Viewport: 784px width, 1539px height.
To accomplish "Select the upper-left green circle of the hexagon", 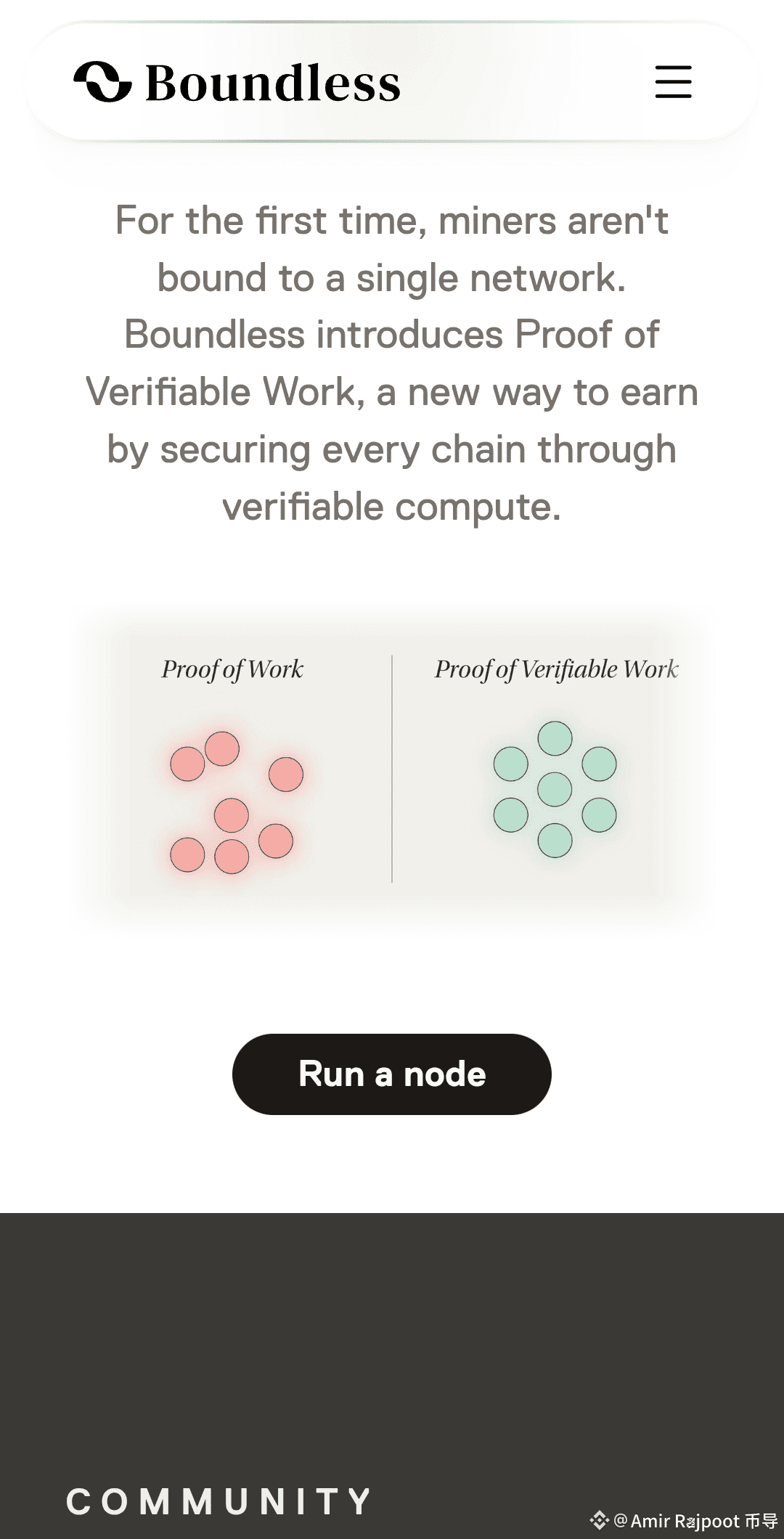I will pos(511,764).
